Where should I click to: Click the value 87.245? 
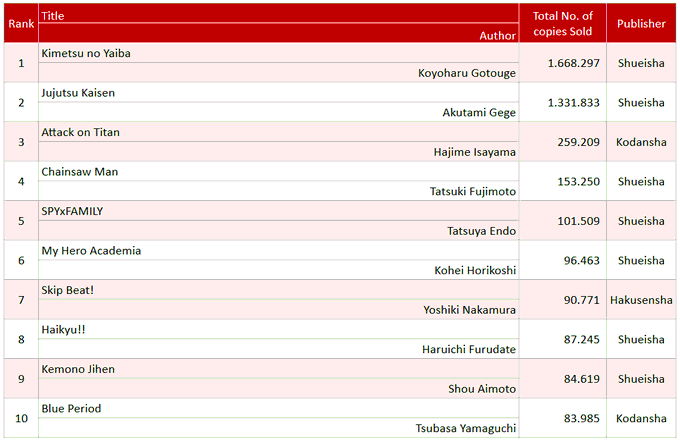tap(582, 340)
